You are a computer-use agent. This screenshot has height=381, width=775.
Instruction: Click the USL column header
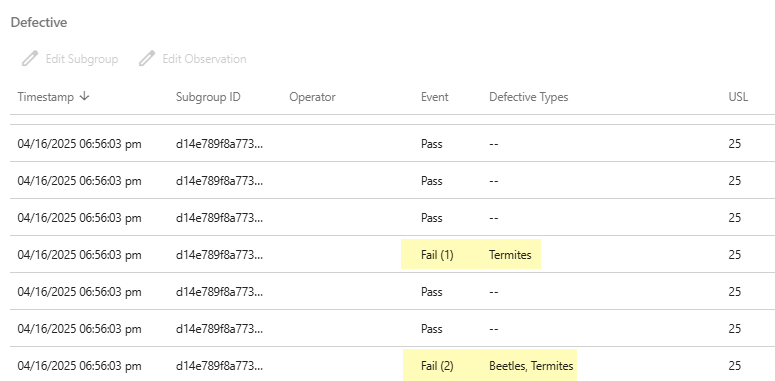[x=738, y=97]
